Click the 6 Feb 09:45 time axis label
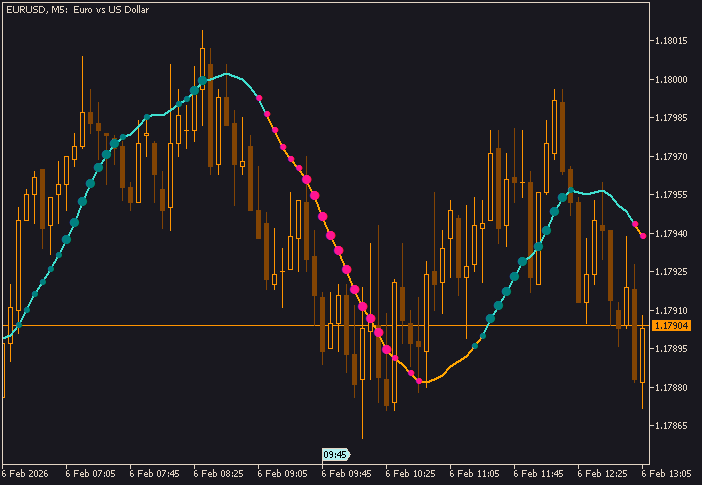Viewport: 702px width, 485px height. click(x=346, y=474)
